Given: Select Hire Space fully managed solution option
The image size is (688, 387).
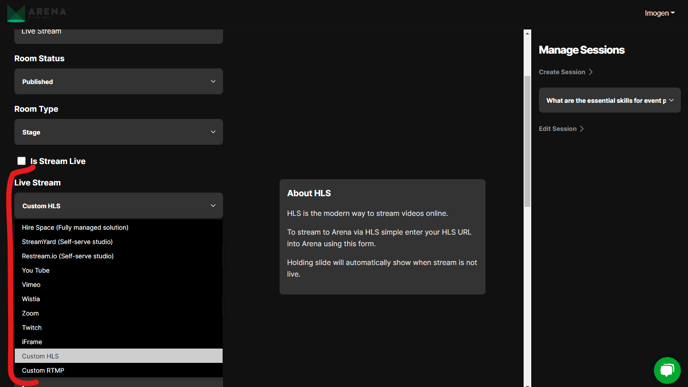Looking at the screenshot, I should coord(118,227).
